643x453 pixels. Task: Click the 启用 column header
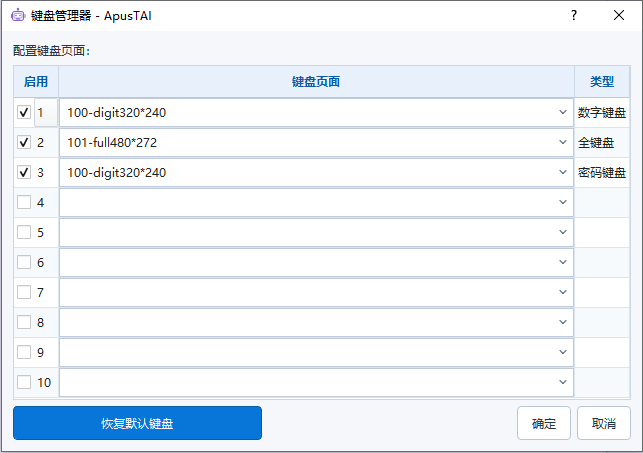click(36, 82)
